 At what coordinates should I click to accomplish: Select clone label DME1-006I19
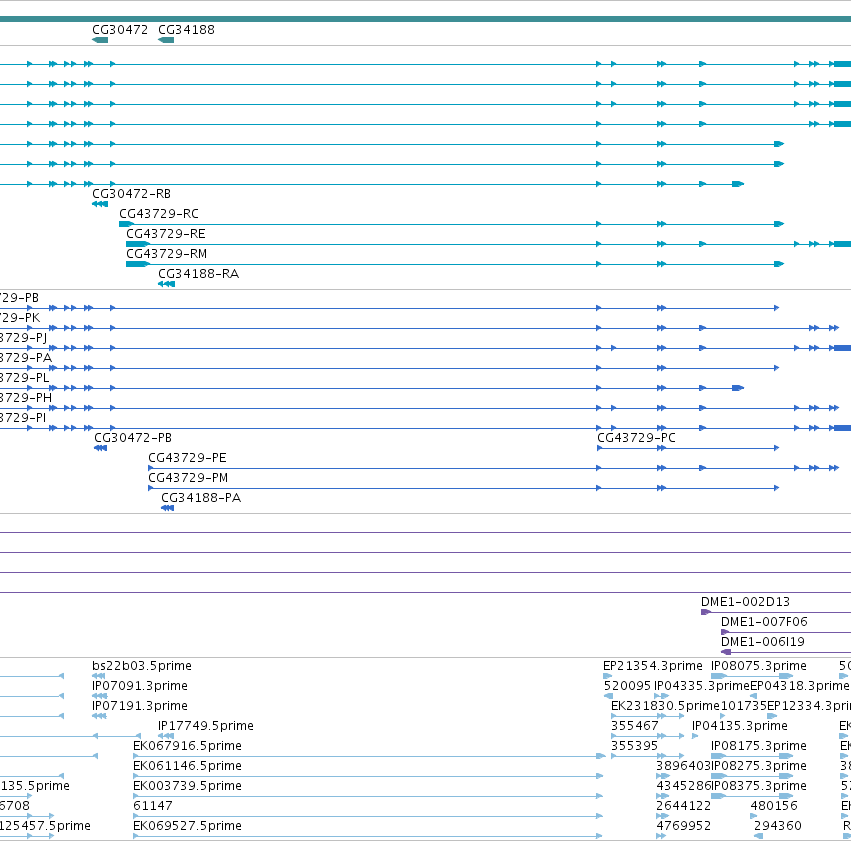point(763,642)
